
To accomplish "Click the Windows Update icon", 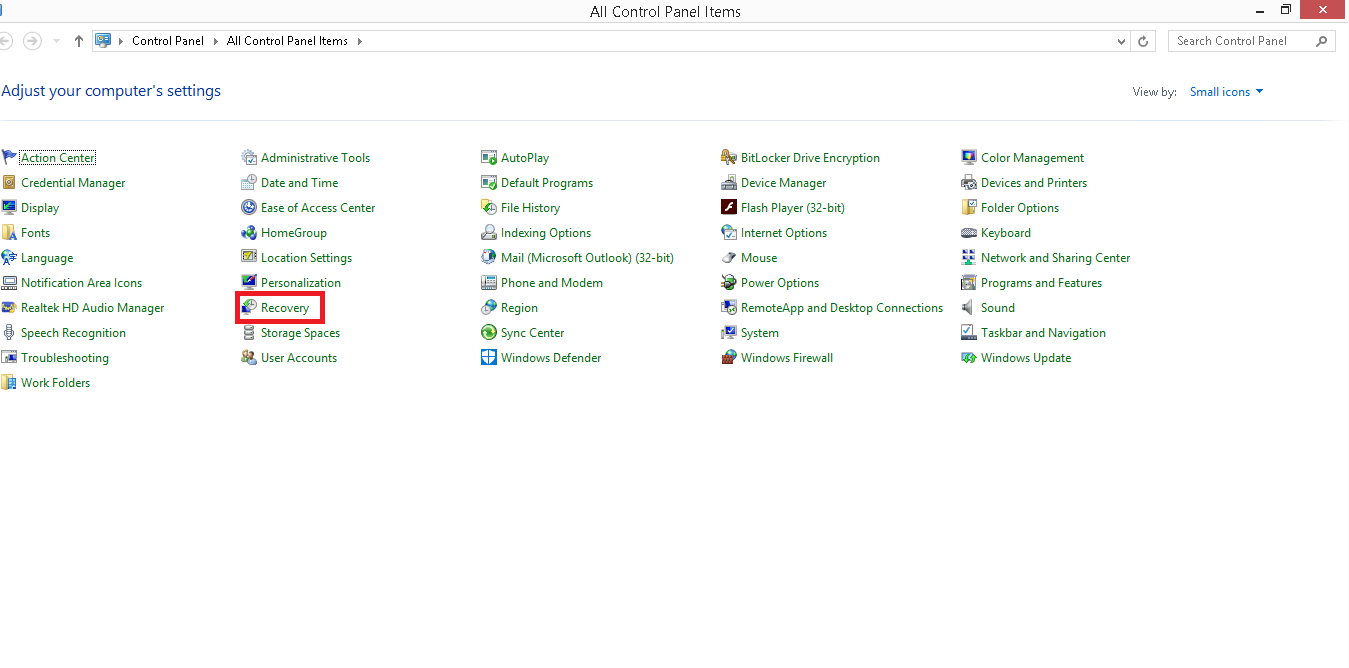I will point(969,357).
